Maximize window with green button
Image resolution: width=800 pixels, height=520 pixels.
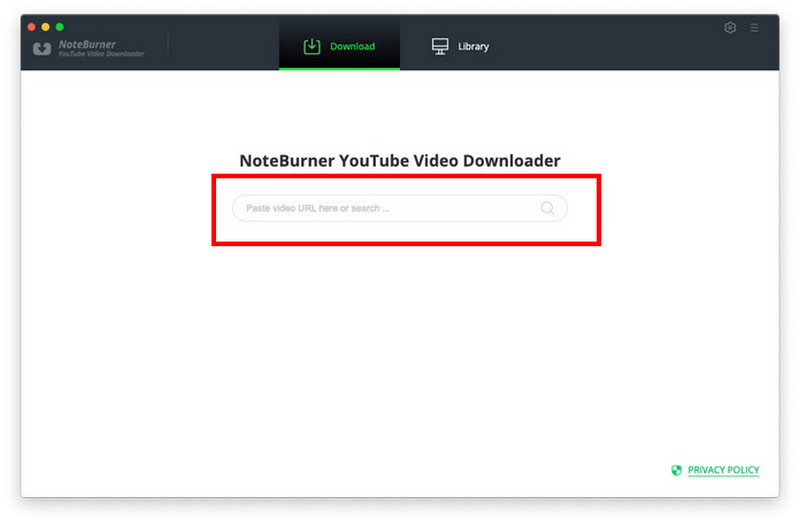[60, 27]
